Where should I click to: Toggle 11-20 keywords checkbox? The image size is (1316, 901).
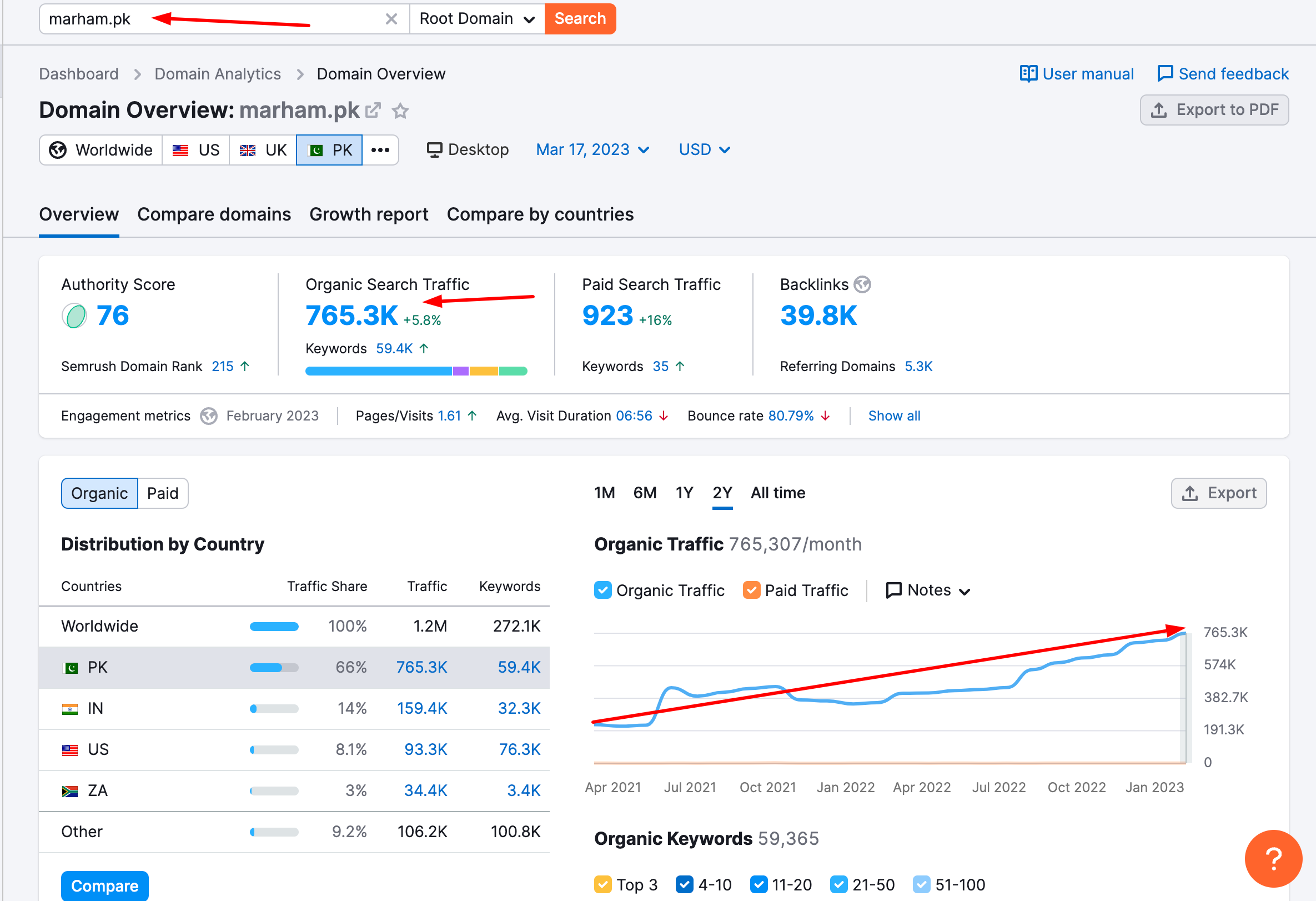pyautogui.click(x=759, y=884)
